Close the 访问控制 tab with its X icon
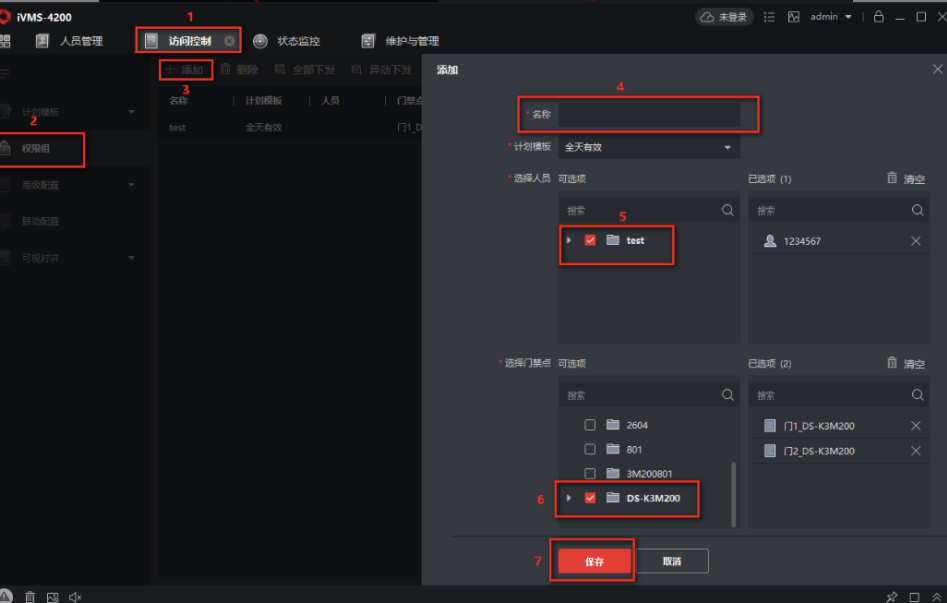 (229, 41)
